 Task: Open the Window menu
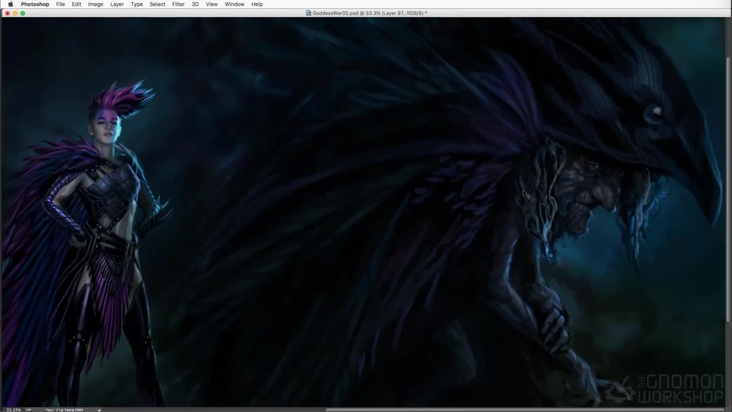point(234,4)
